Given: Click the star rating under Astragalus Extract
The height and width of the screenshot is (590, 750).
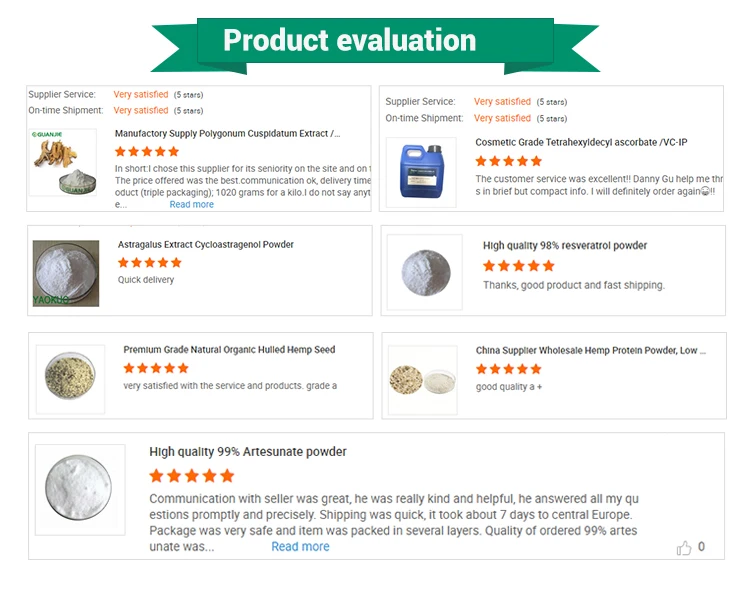Looking at the screenshot, I should pyautogui.click(x=150, y=262).
